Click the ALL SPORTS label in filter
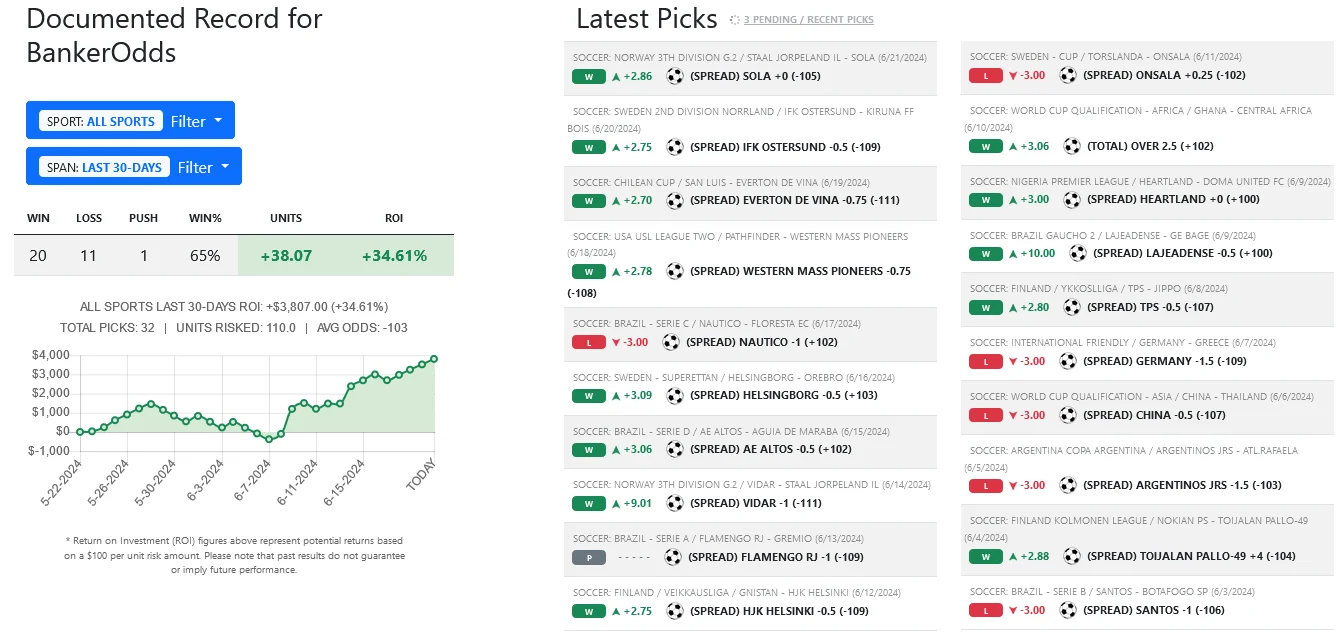 pyautogui.click(x=120, y=121)
